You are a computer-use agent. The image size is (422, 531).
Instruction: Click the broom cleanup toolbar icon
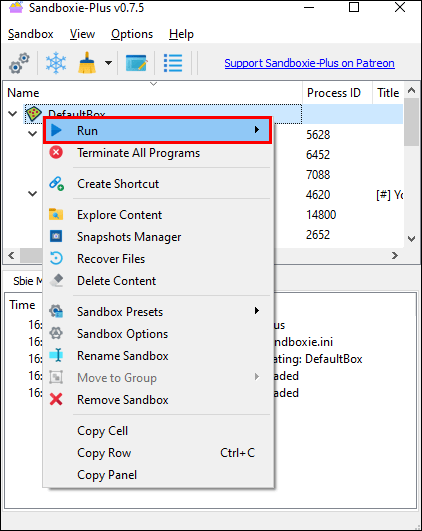point(87,63)
